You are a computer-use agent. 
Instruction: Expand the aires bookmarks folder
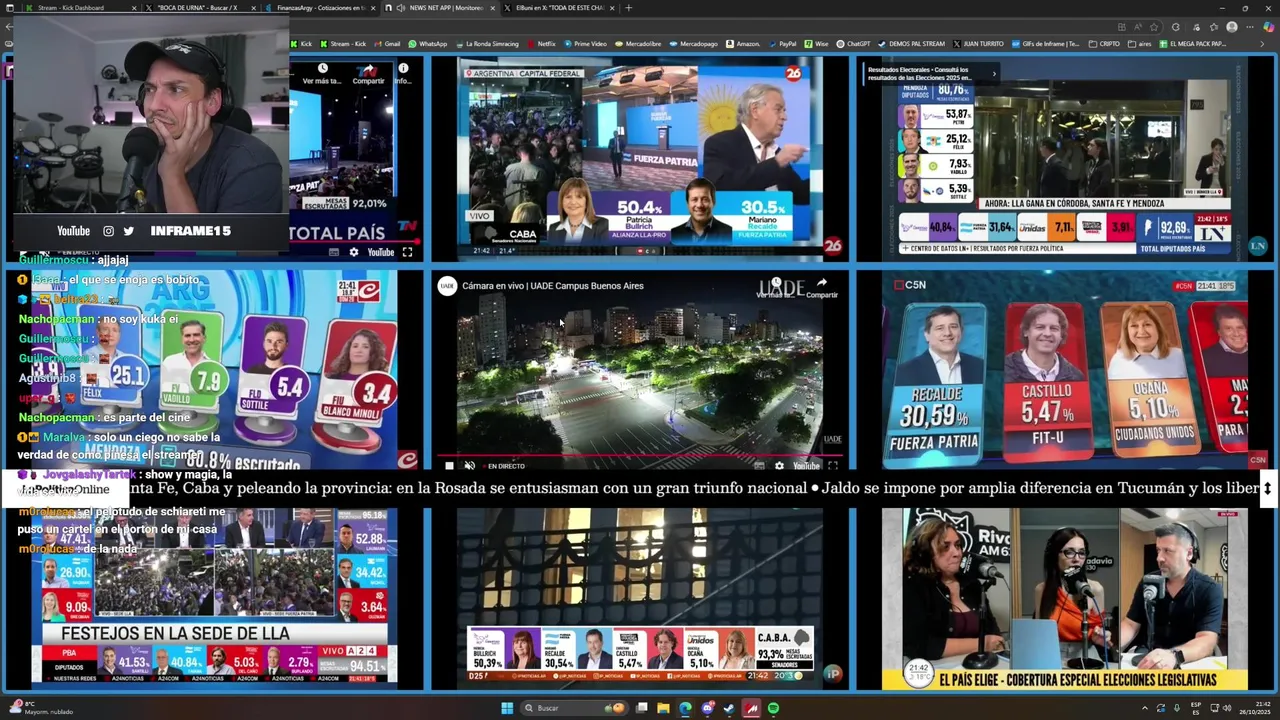point(1140,44)
